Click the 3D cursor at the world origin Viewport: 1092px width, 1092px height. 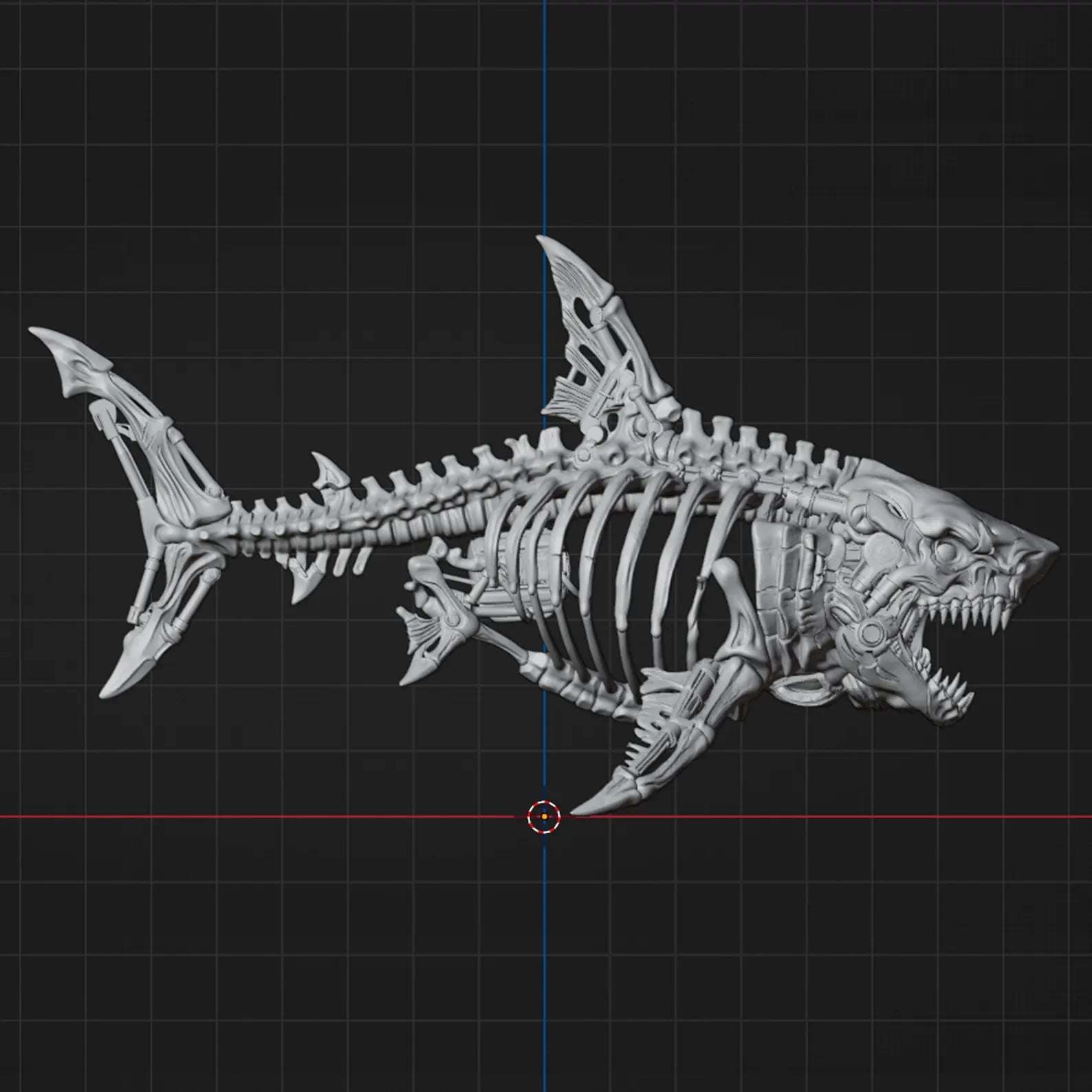coord(543,817)
